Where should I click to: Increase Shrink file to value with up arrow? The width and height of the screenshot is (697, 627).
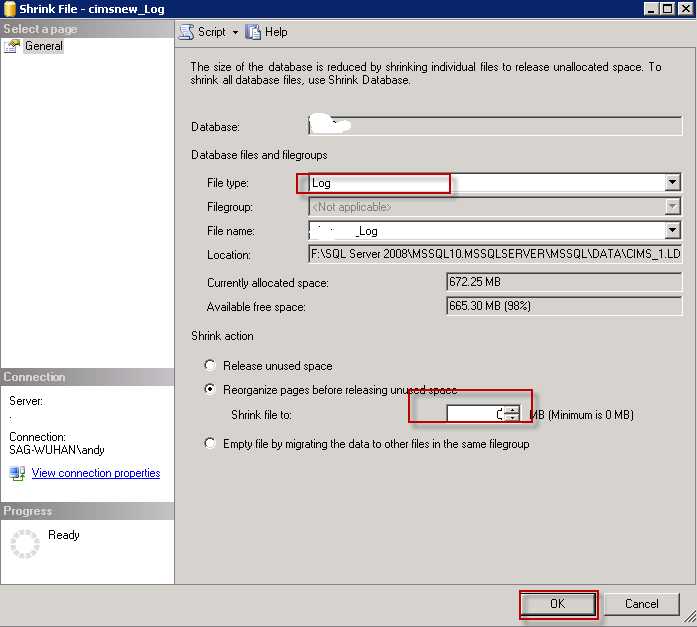[x=512, y=410]
